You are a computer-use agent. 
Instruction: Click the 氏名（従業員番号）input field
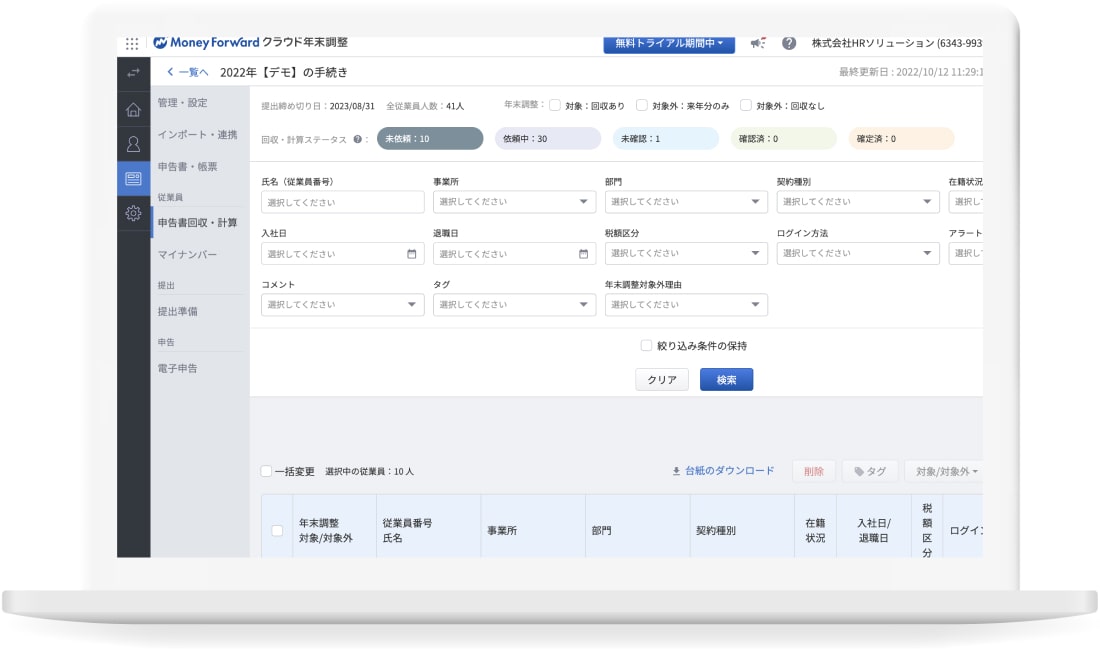[342, 202]
